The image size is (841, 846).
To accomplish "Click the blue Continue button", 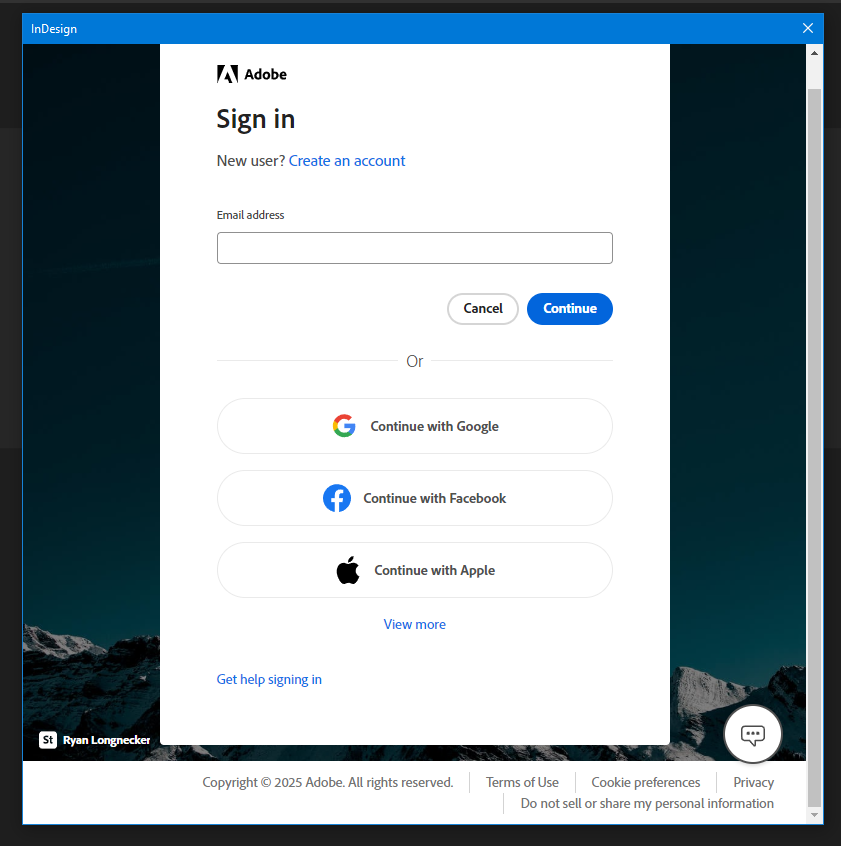I will tap(570, 309).
